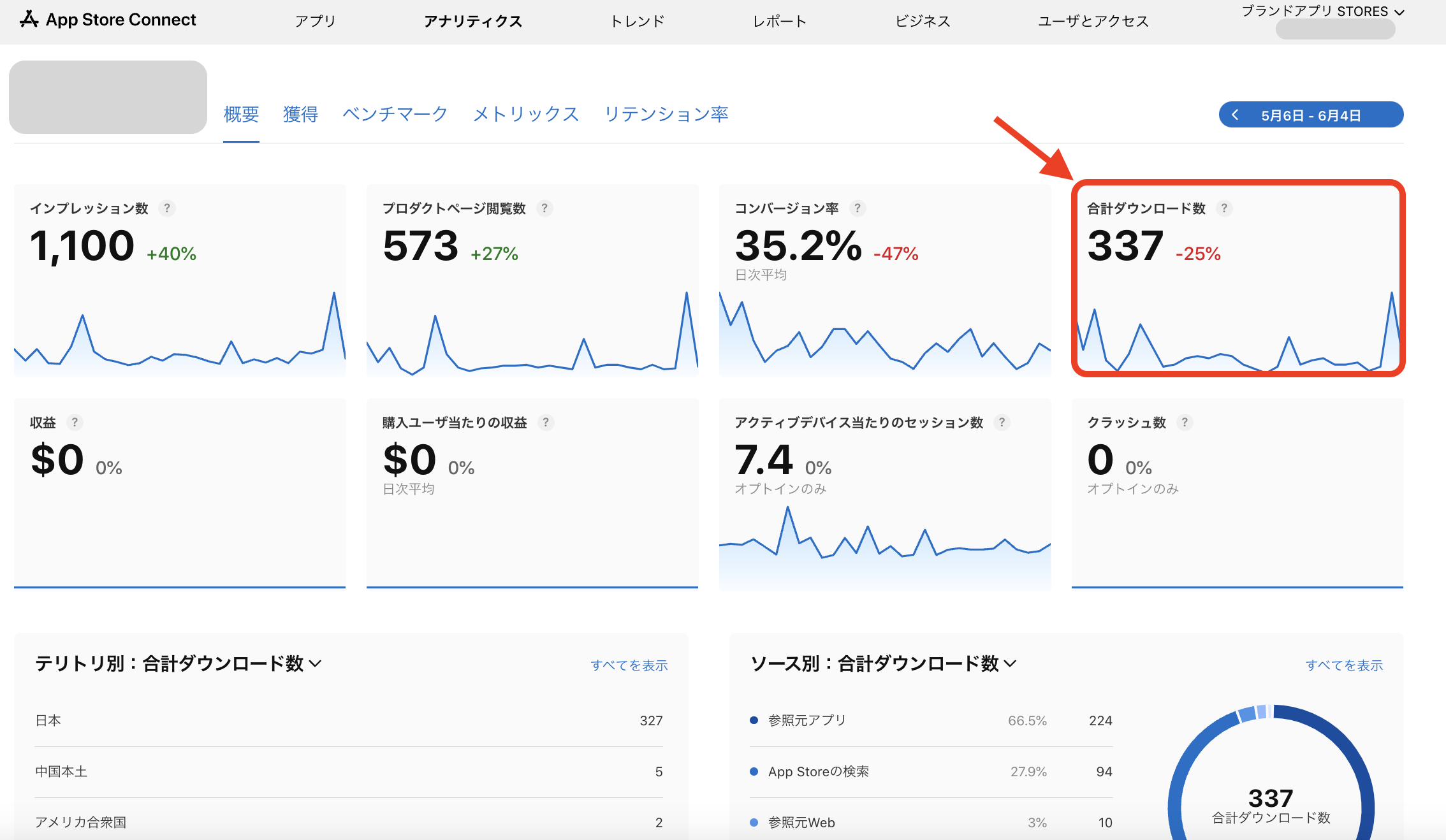Screen dimensions: 1446x840
Task: Open help icon beside クラッシュ数
Action: (x=1185, y=423)
